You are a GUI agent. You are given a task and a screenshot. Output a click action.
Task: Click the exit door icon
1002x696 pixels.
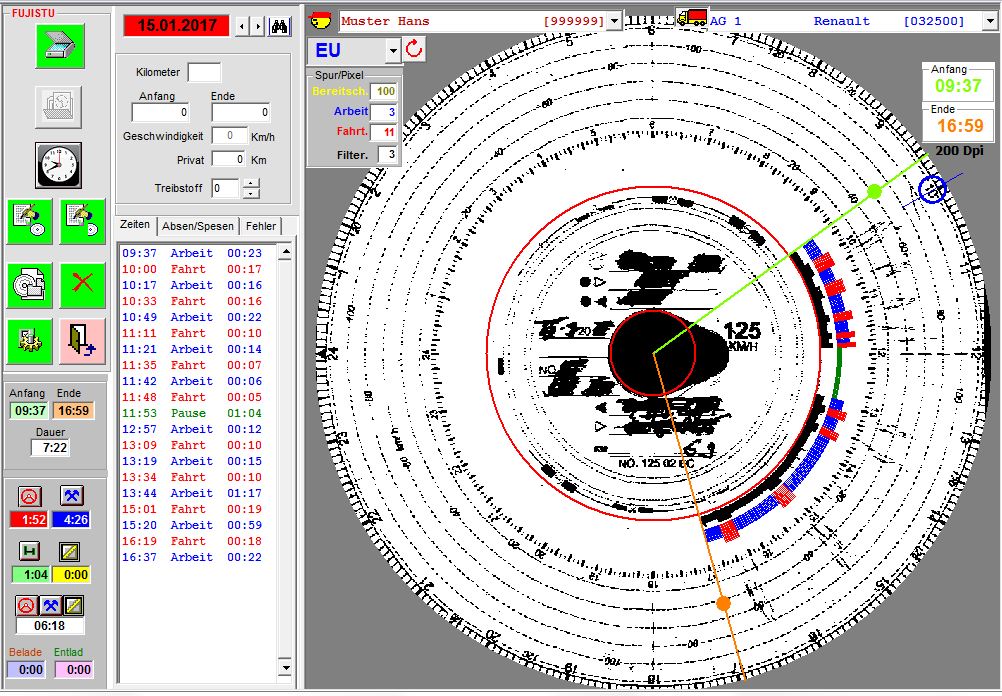84,342
